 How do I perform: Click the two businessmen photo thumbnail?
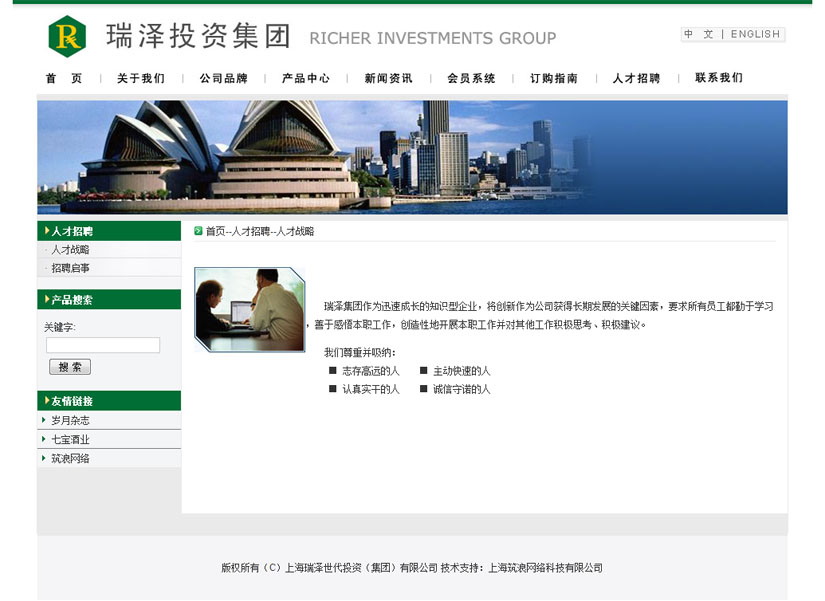249,309
